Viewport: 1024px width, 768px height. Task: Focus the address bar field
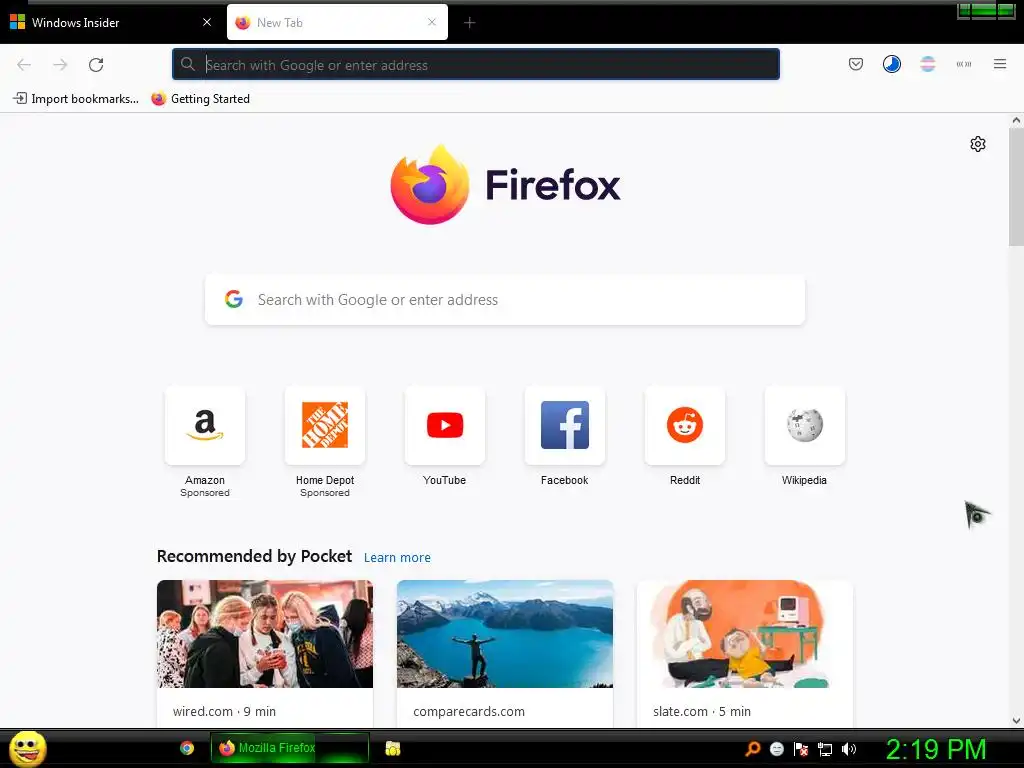(x=475, y=64)
